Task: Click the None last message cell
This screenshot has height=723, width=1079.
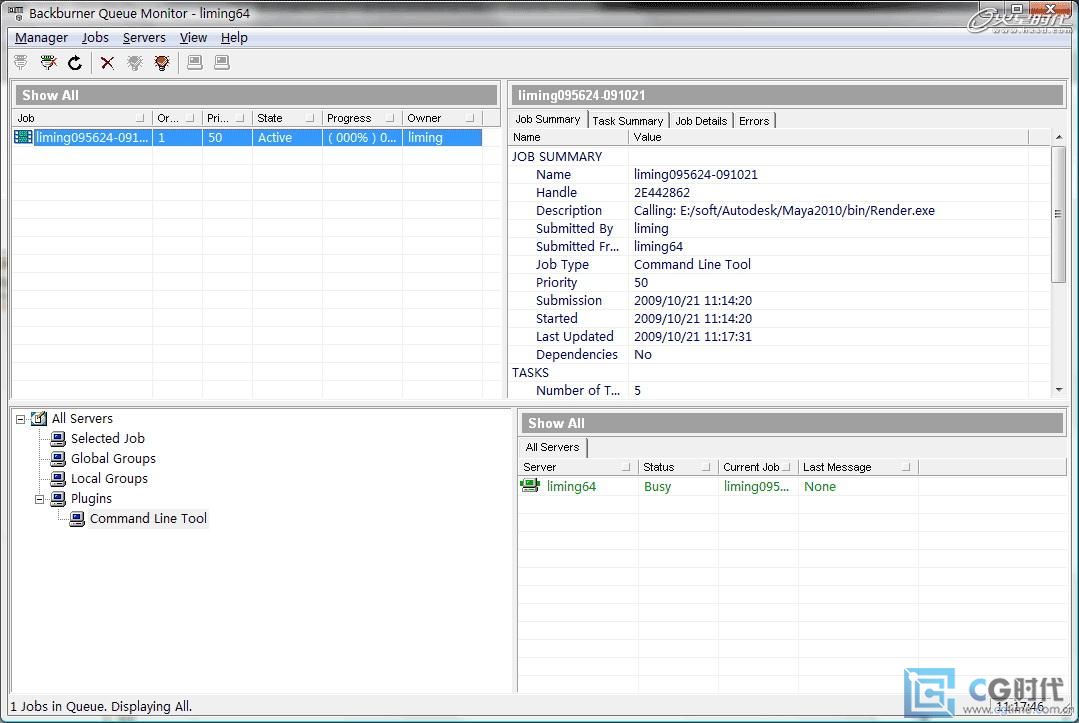Action: (x=820, y=486)
